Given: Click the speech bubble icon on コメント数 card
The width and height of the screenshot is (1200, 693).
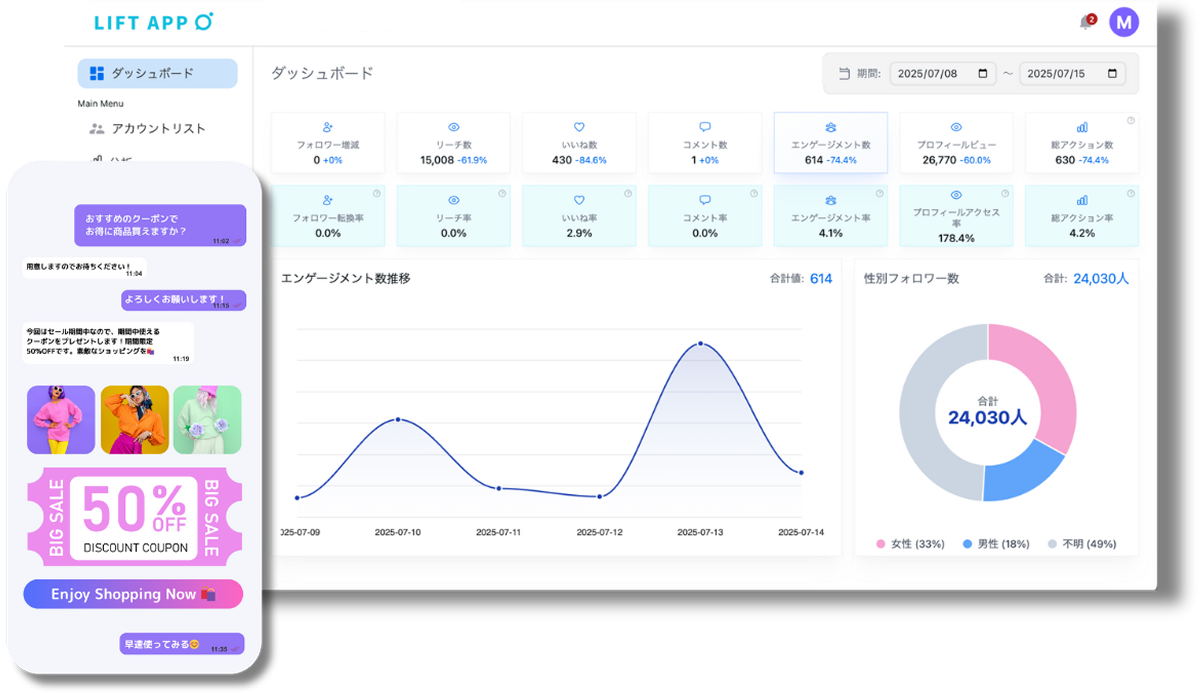Looking at the screenshot, I should (x=705, y=126).
